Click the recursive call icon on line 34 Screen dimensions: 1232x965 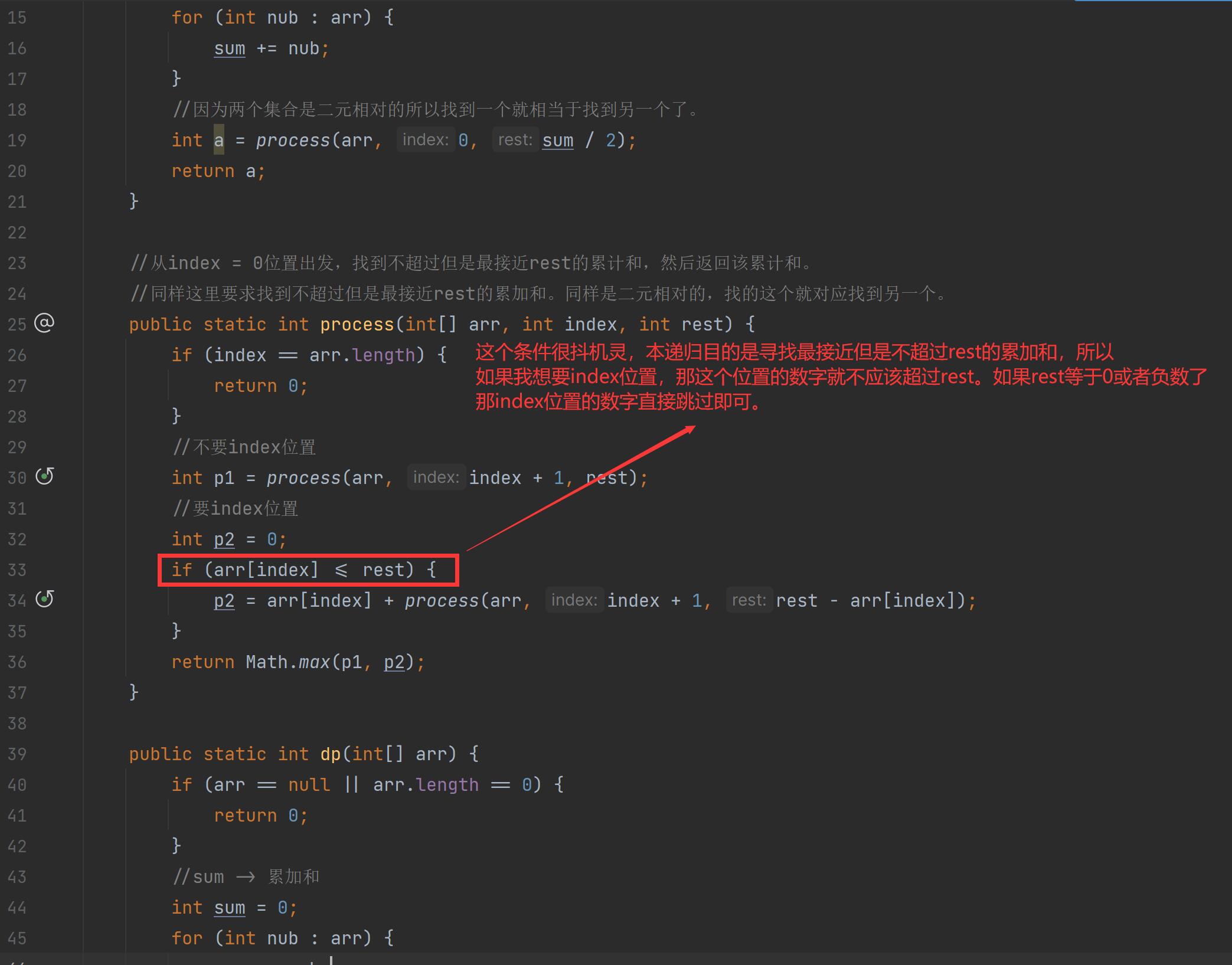(45, 599)
